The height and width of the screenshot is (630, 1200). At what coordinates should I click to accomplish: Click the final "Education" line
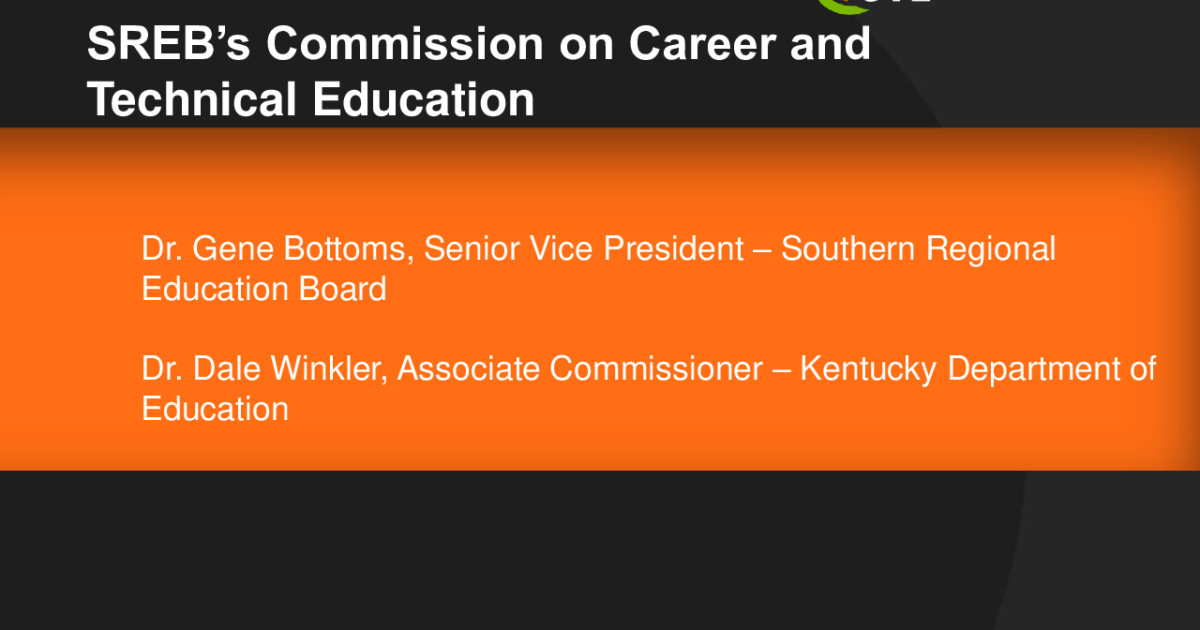coord(215,409)
